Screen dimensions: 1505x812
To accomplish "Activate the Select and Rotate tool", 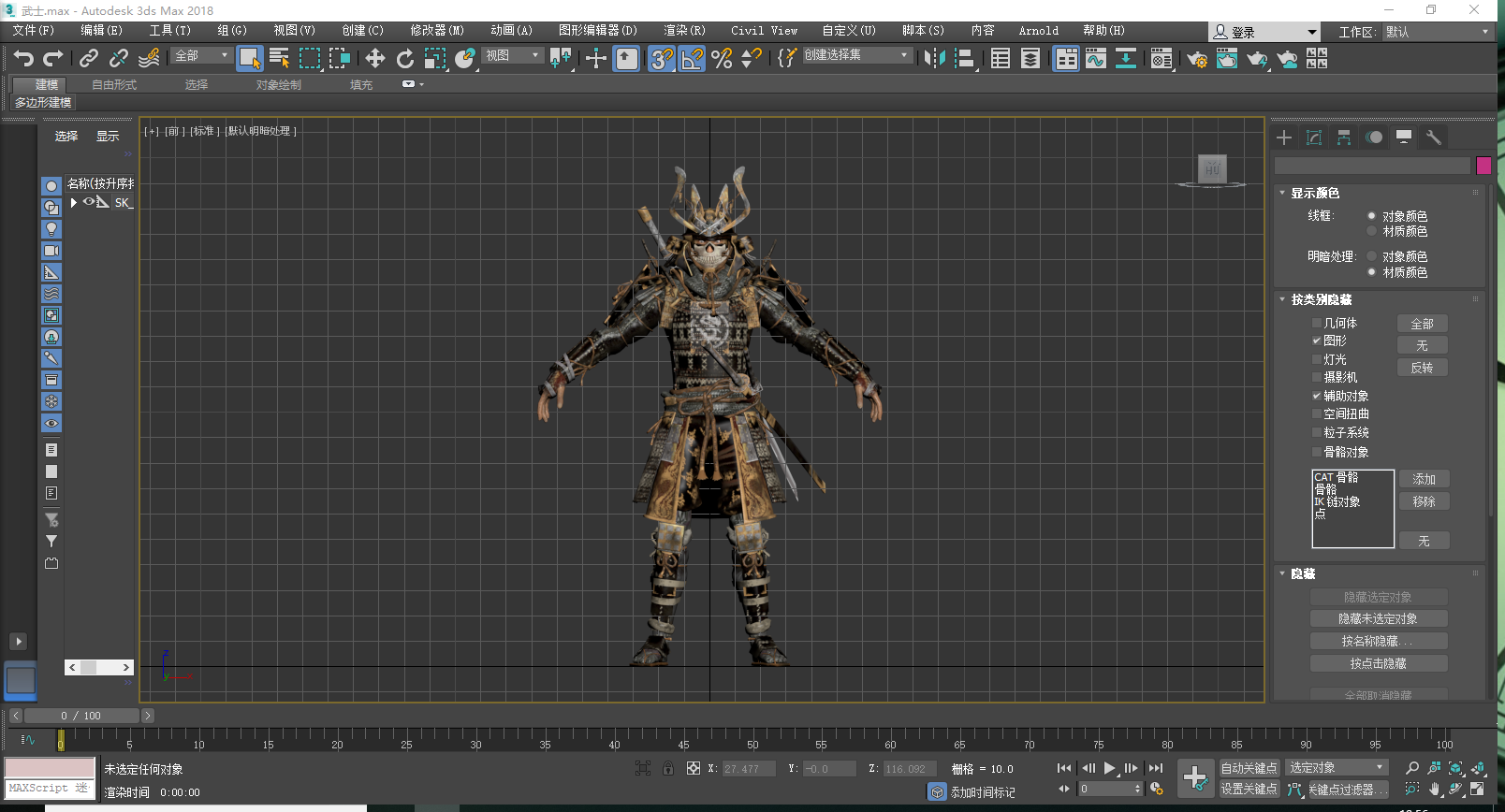I will (405, 59).
